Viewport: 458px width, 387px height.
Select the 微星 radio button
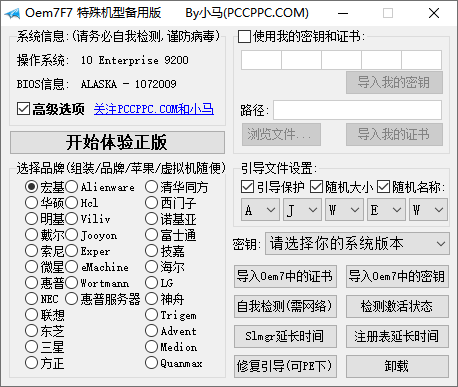pos(31,267)
